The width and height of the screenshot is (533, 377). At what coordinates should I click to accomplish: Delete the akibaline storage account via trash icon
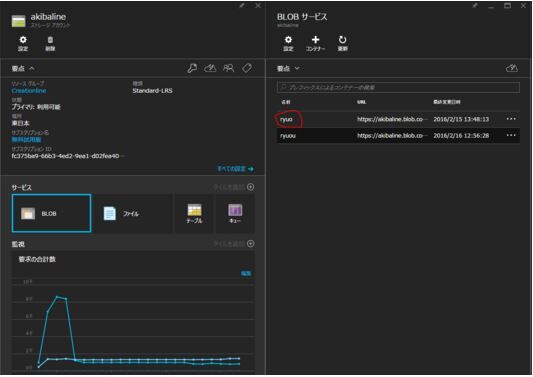click(x=50, y=43)
